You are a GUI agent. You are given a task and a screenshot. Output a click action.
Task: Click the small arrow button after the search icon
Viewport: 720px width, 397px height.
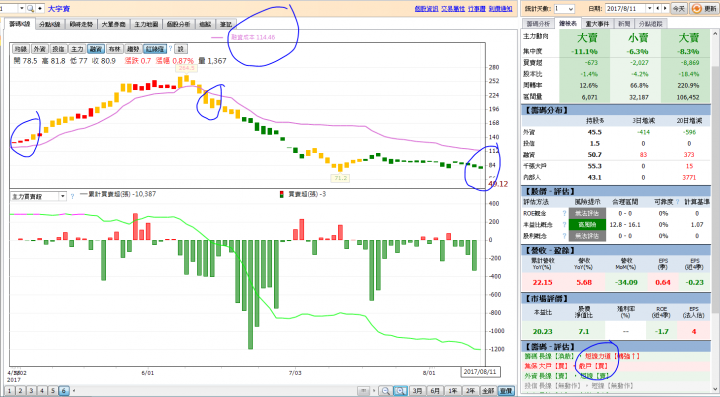pos(40,9)
